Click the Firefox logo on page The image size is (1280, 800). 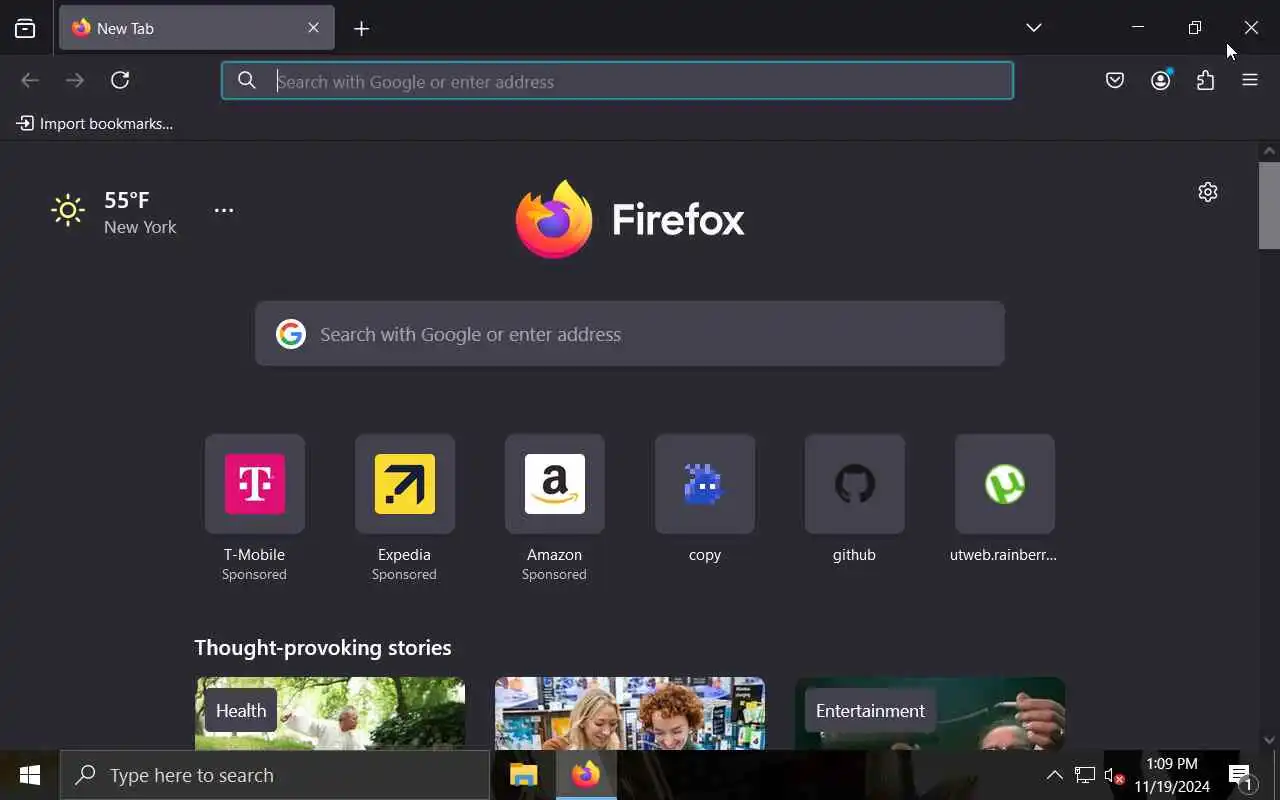coord(630,219)
